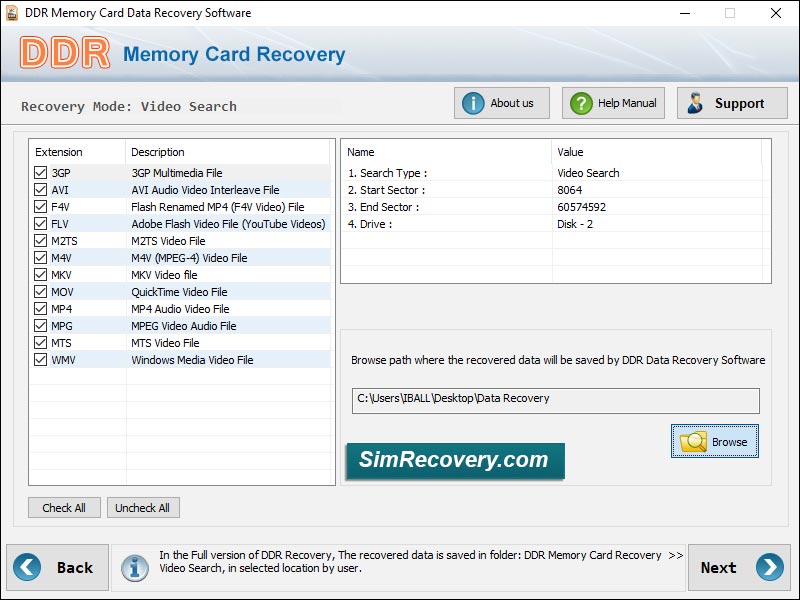Disable the MOV QuickTime Video File checkbox
Image resolution: width=800 pixels, height=600 pixels.
(x=41, y=291)
